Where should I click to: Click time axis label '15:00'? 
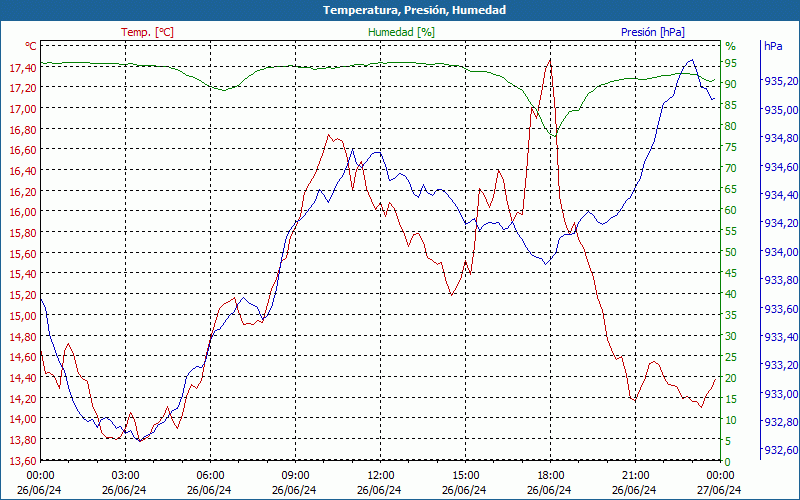[464, 475]
